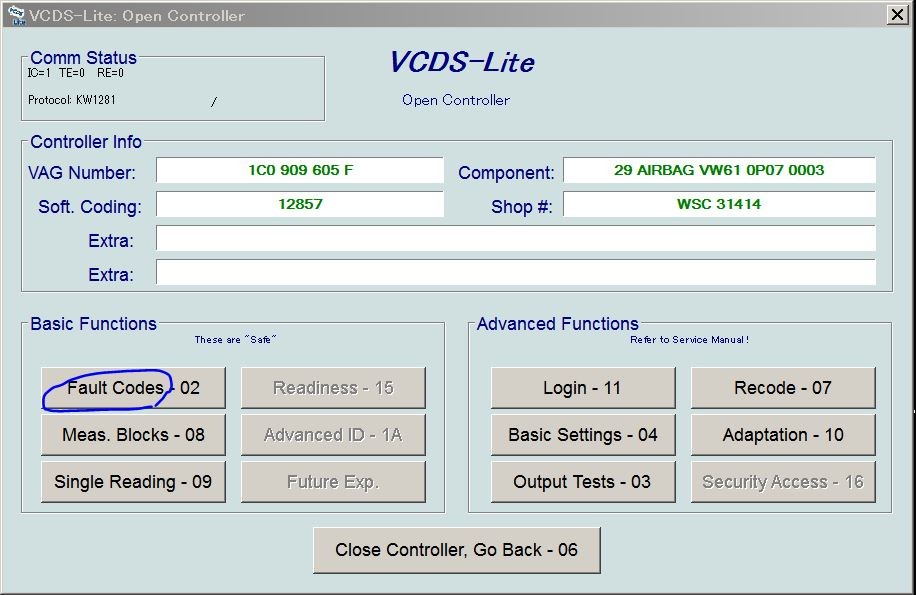
Task: Click the disabled Readiness - 15 button
Action: (333, 388)
